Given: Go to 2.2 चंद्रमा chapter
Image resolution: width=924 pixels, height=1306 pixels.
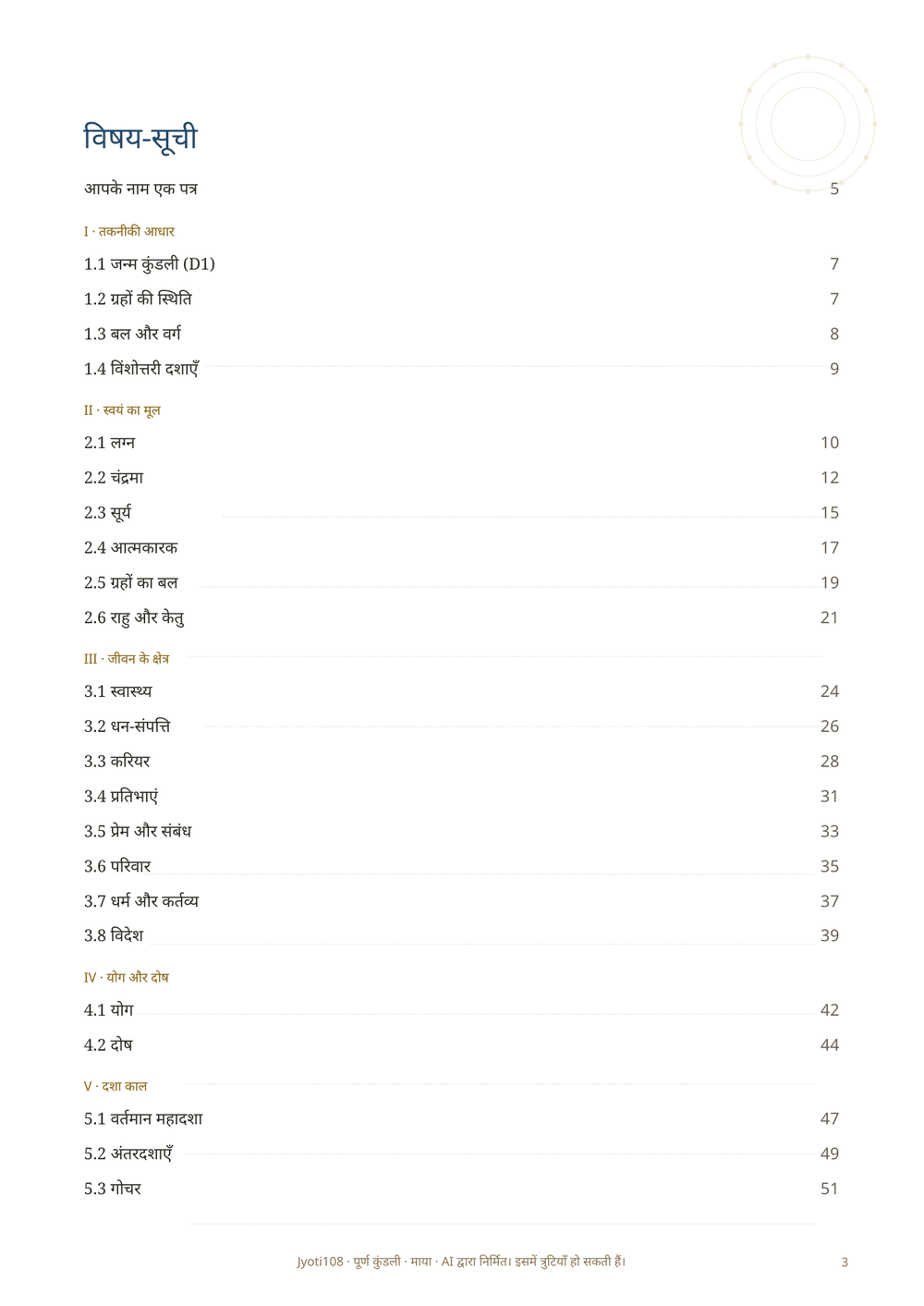Looking at the screenshot, I should 461,478.
